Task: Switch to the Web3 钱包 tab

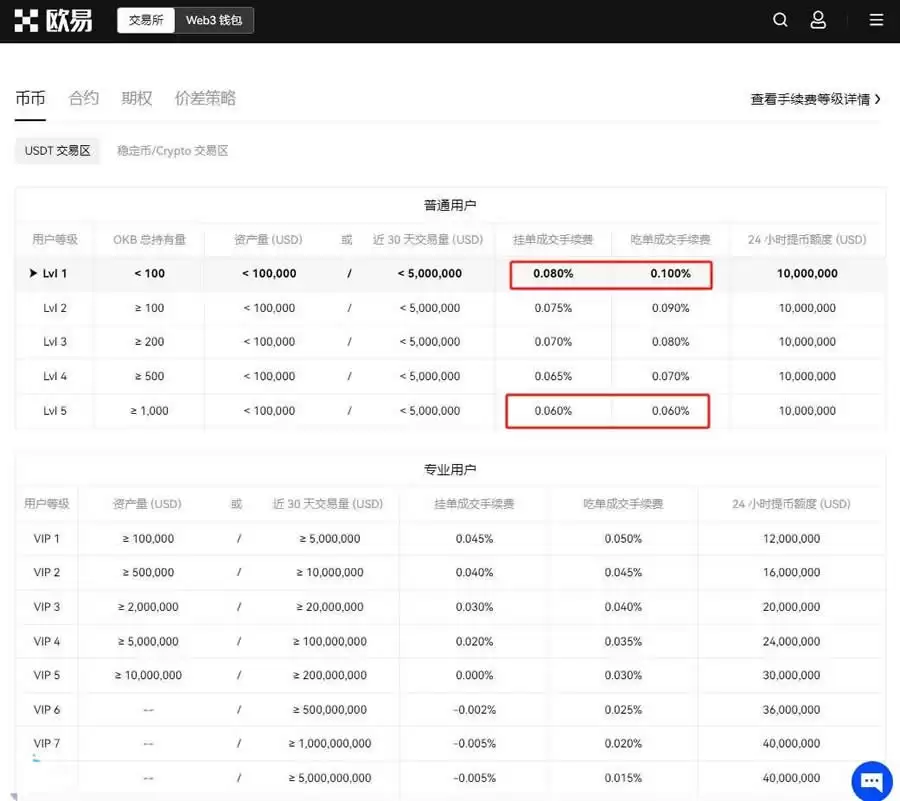Action: (x=214, y=19)
